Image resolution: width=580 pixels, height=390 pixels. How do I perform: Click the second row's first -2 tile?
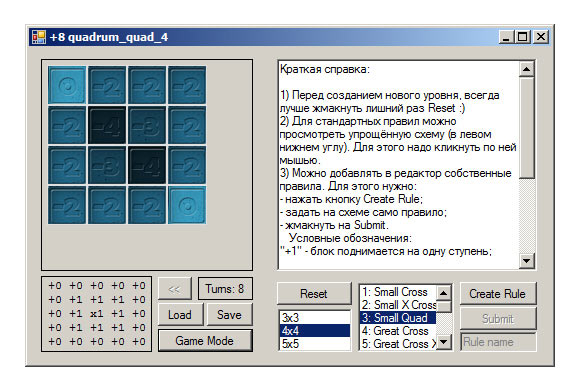[67, 125]
